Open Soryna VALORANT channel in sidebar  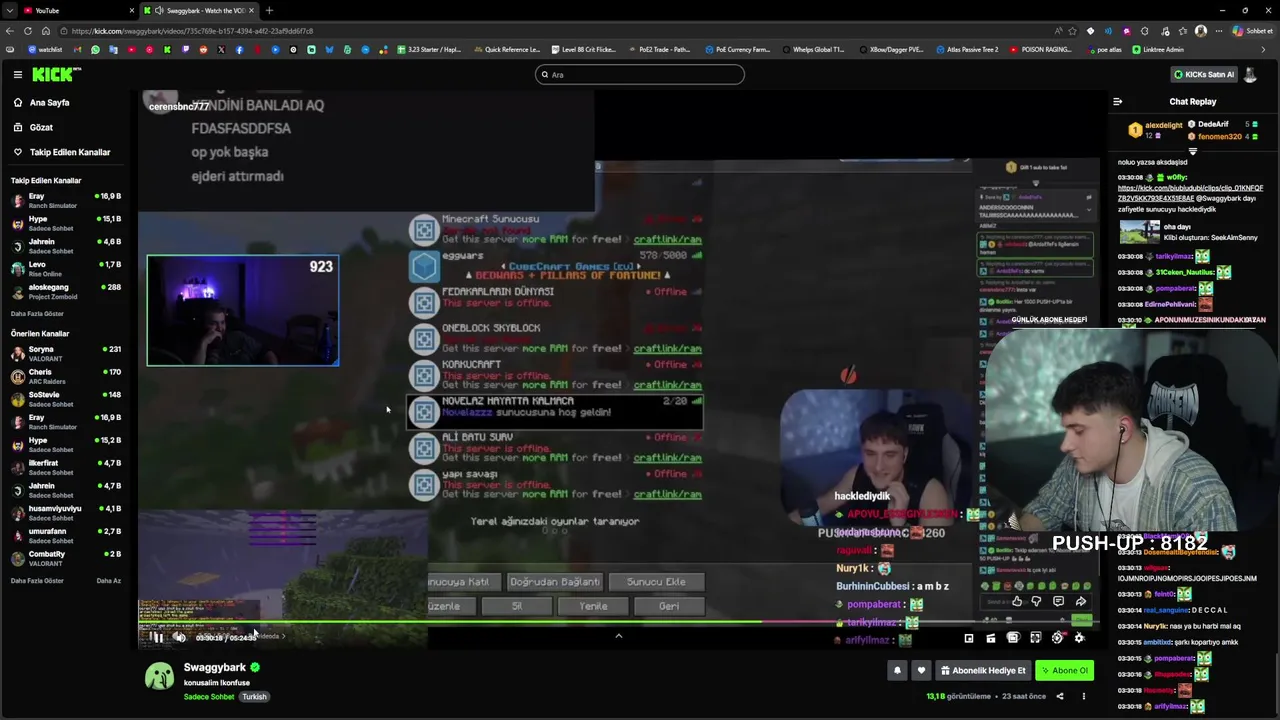[65, 353]
